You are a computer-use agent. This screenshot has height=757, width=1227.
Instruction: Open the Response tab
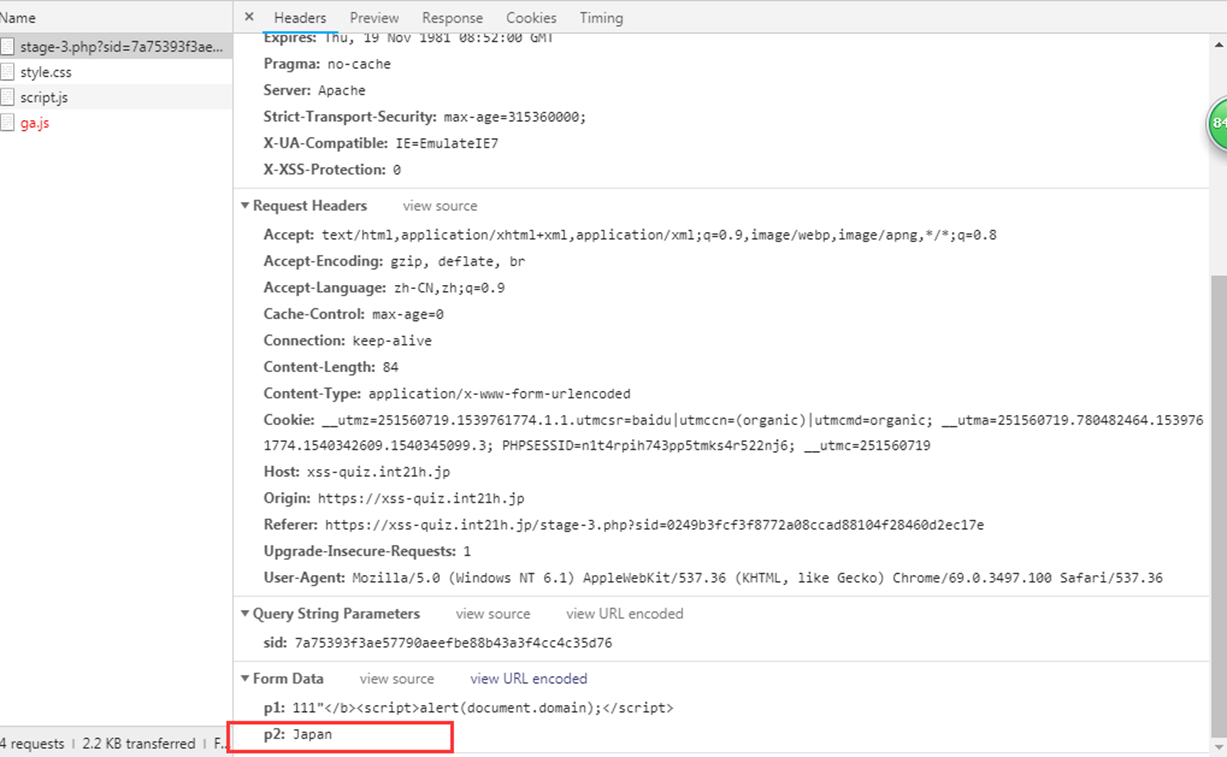click(452, 18)
